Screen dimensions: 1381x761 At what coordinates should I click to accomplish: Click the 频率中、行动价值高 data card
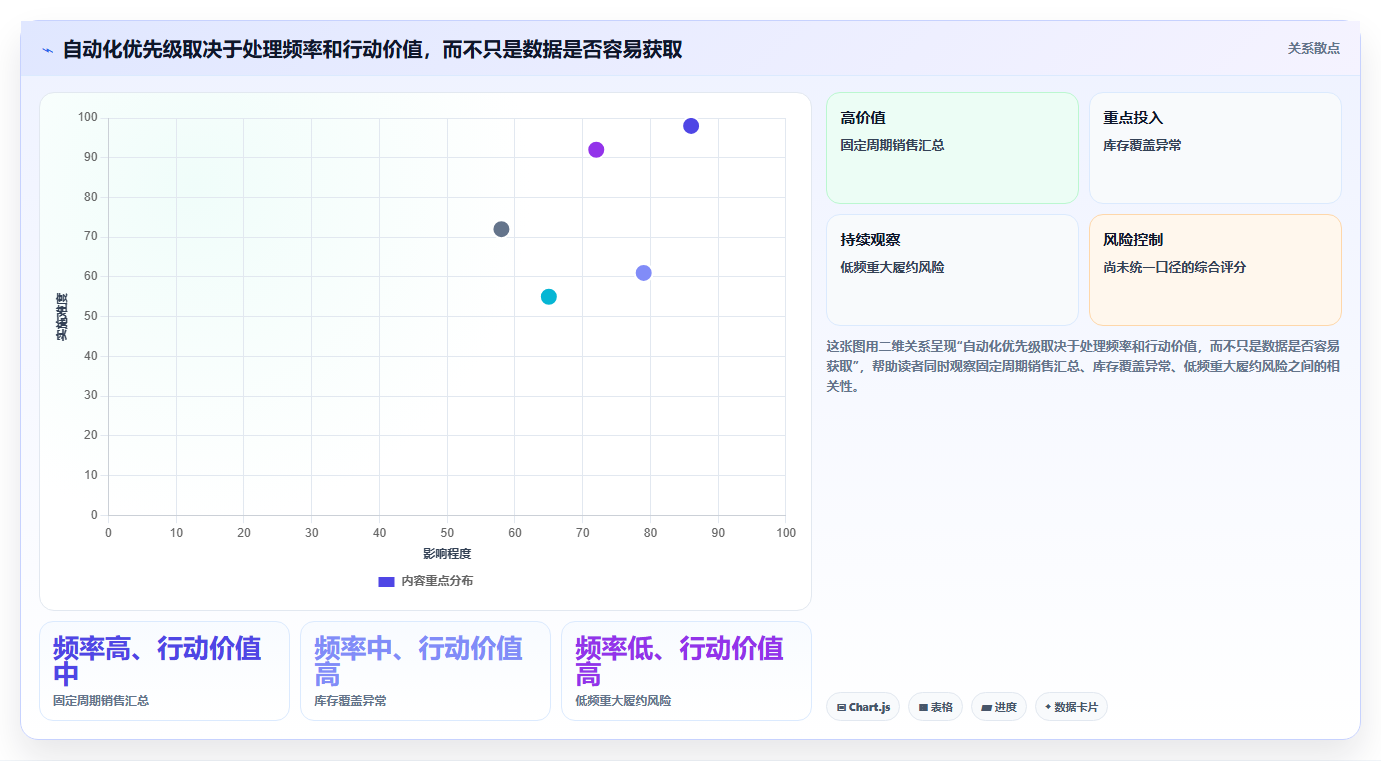[425, 671]
